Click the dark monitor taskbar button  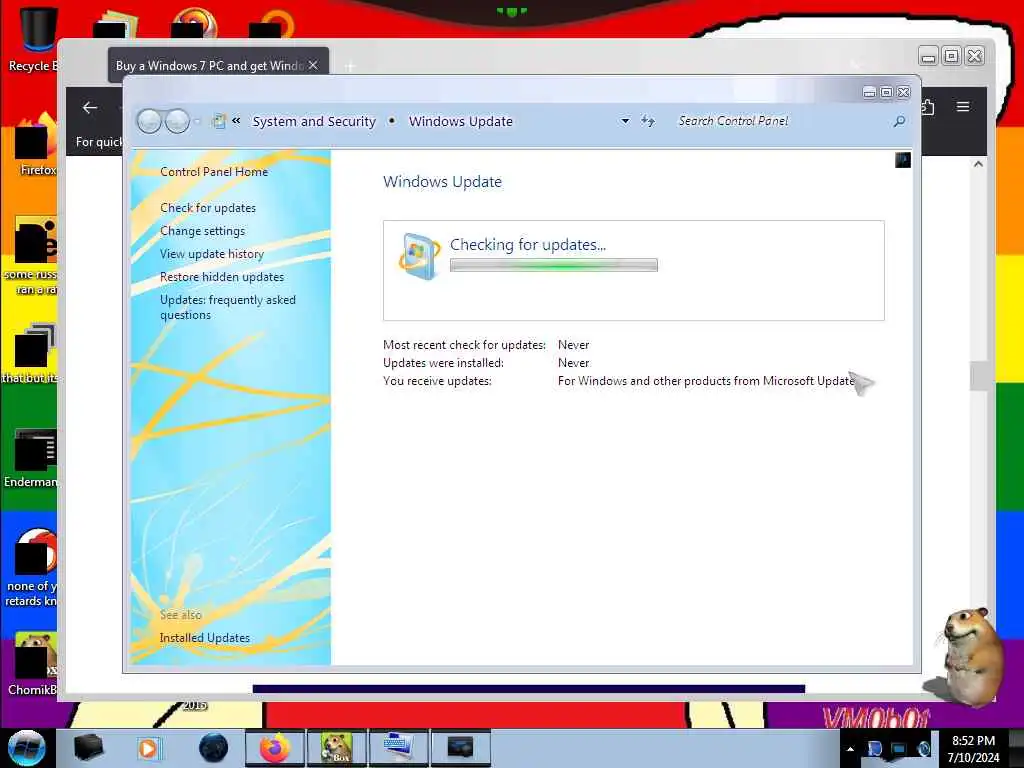pyautogui.click(x=460, y=748)
